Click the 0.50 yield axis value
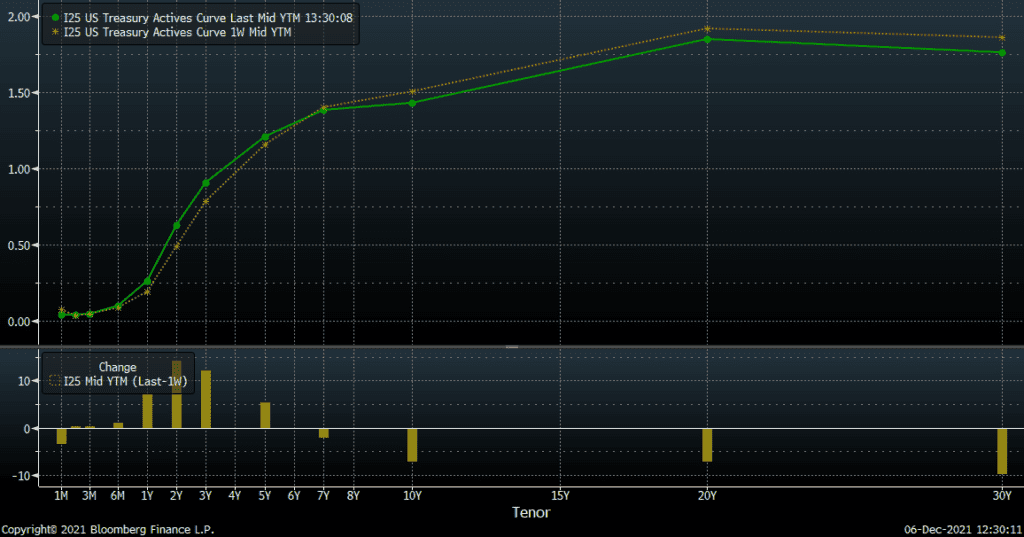 [x=19, y=246]
